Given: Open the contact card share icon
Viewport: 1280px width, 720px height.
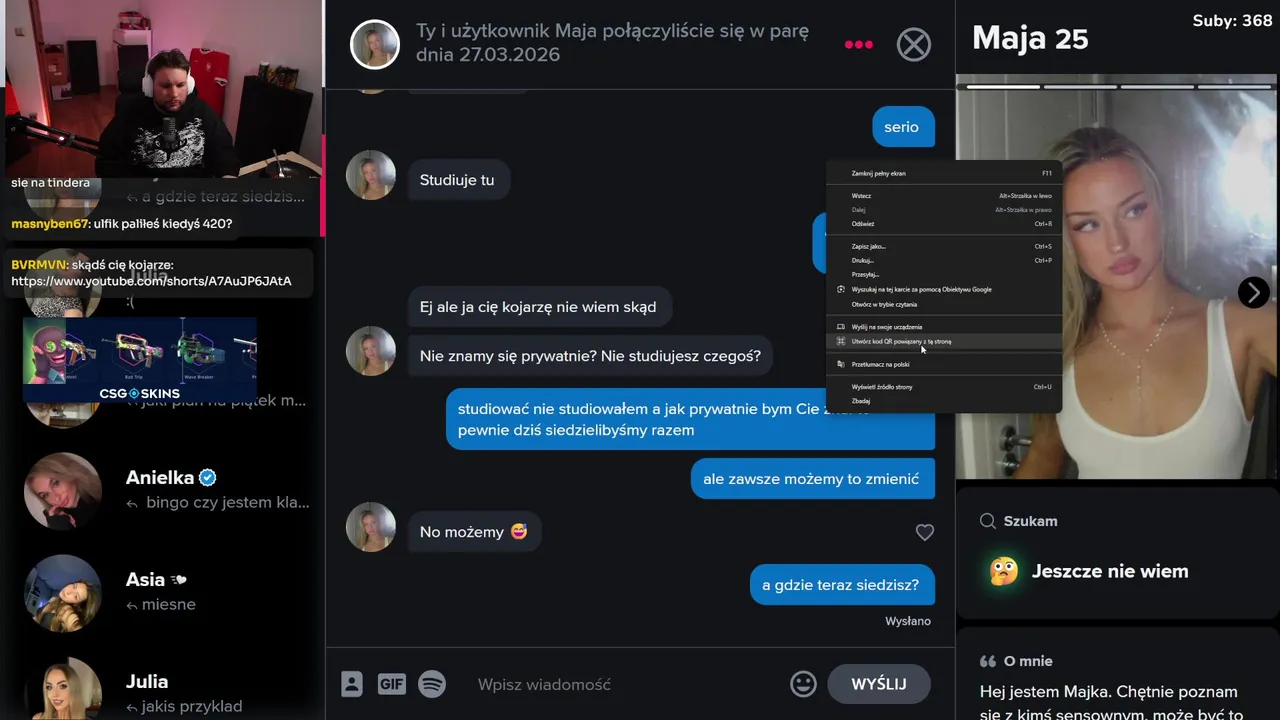Looking at the screenshot, I should (x=352, y=684).
